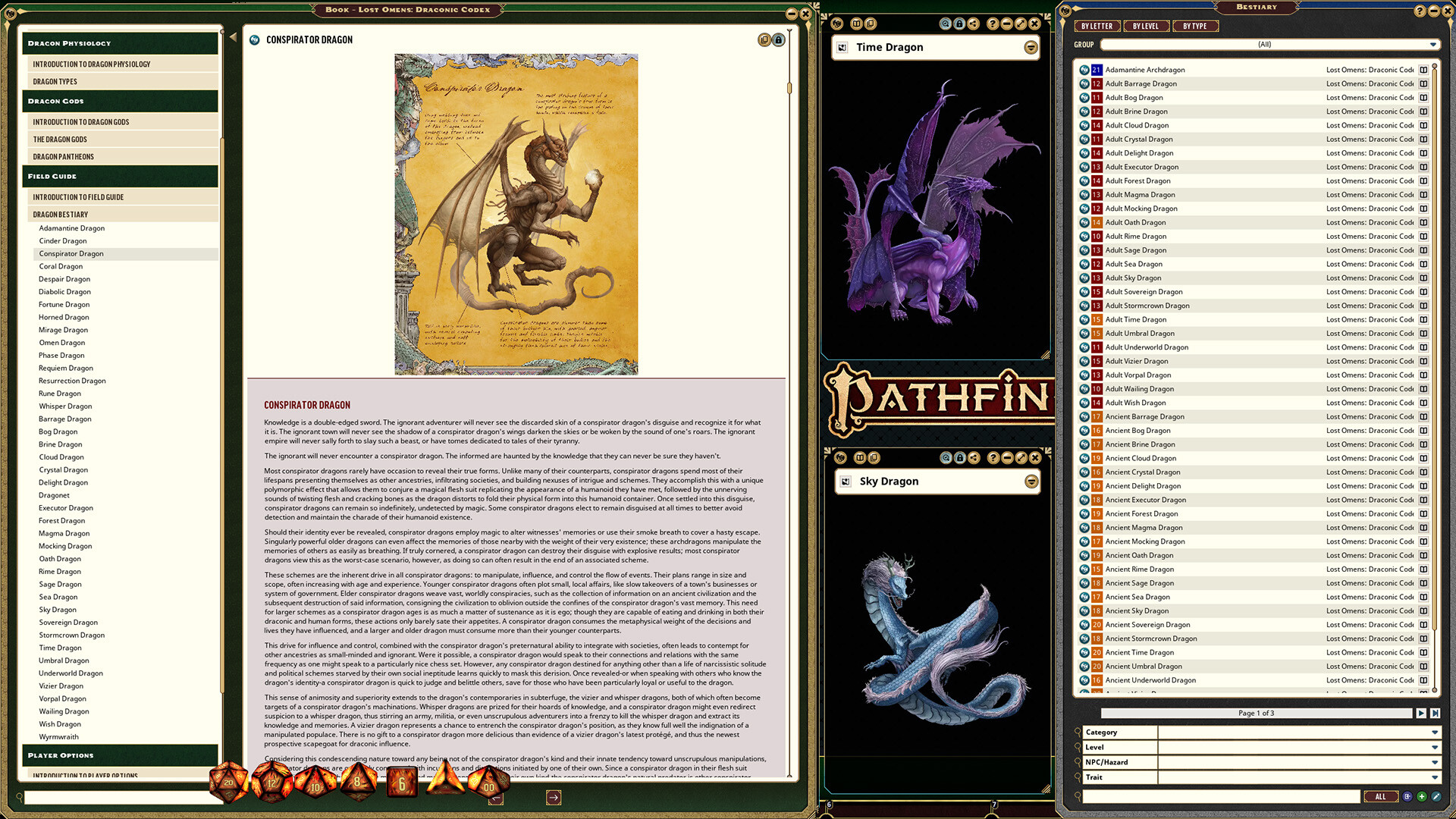This screenshot has width=1456, height=819.
Task: Switch to the By Level tab in the Bestiary
Action: [x=1147, y=25]
